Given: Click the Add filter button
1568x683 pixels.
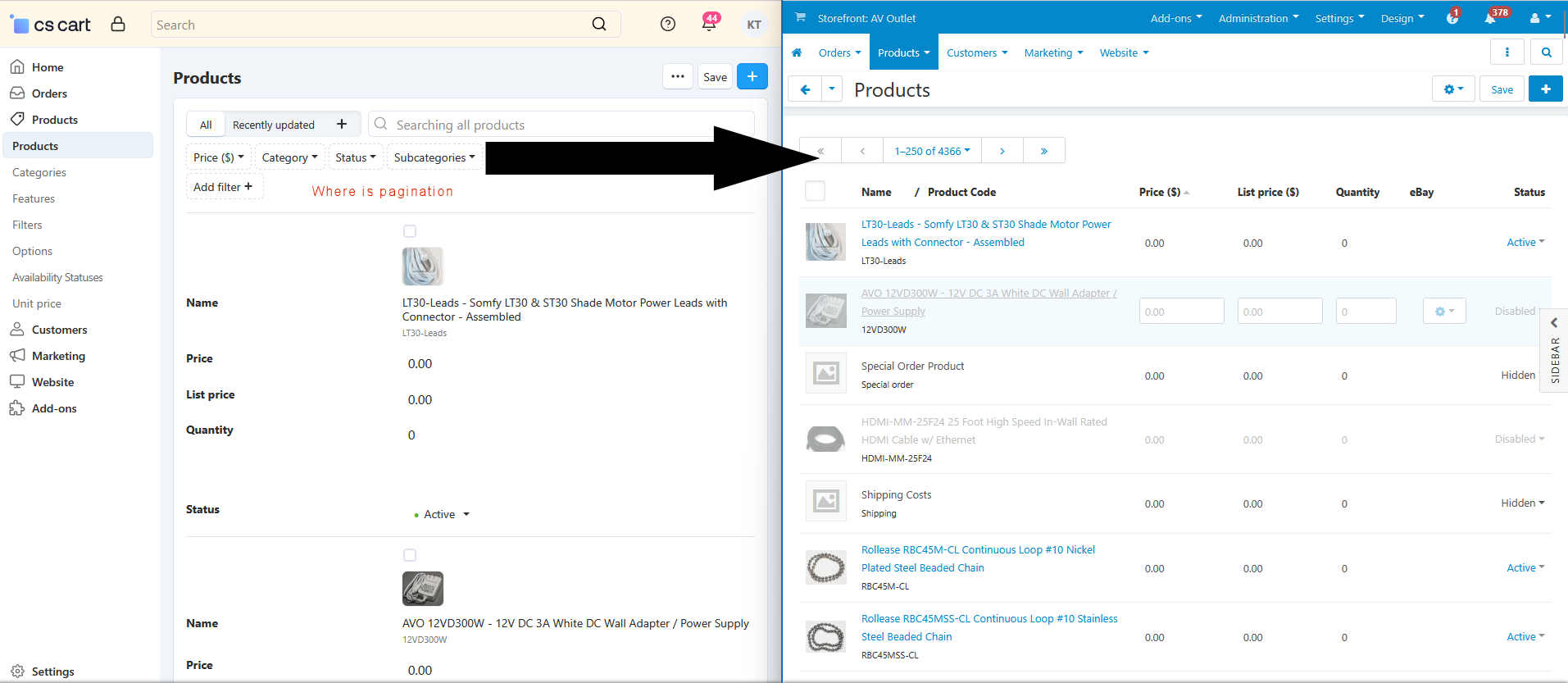Looking at the screenshot, I should (x=224, y=187).
